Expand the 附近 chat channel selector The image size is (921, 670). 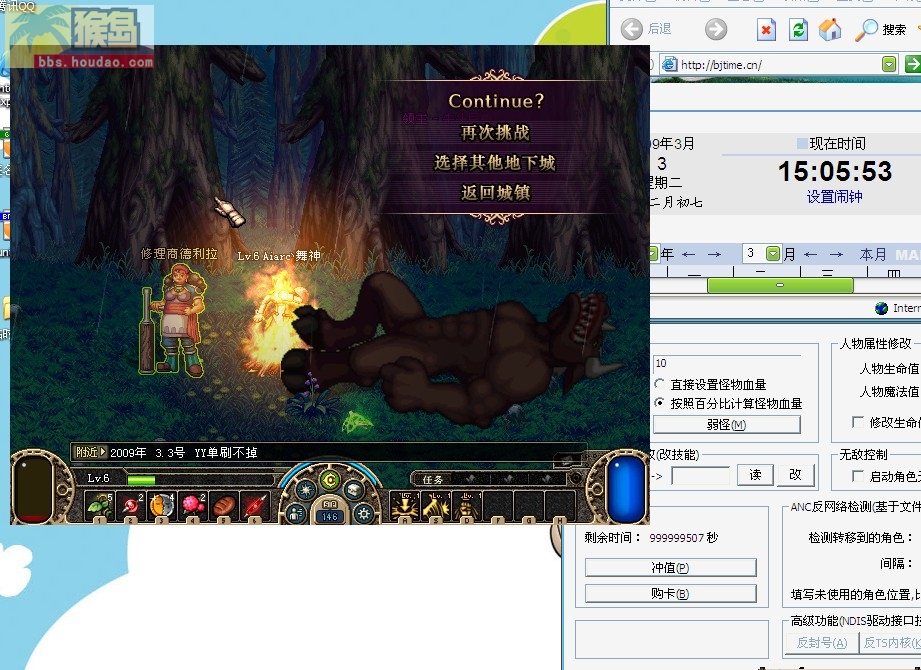(90, 452)
